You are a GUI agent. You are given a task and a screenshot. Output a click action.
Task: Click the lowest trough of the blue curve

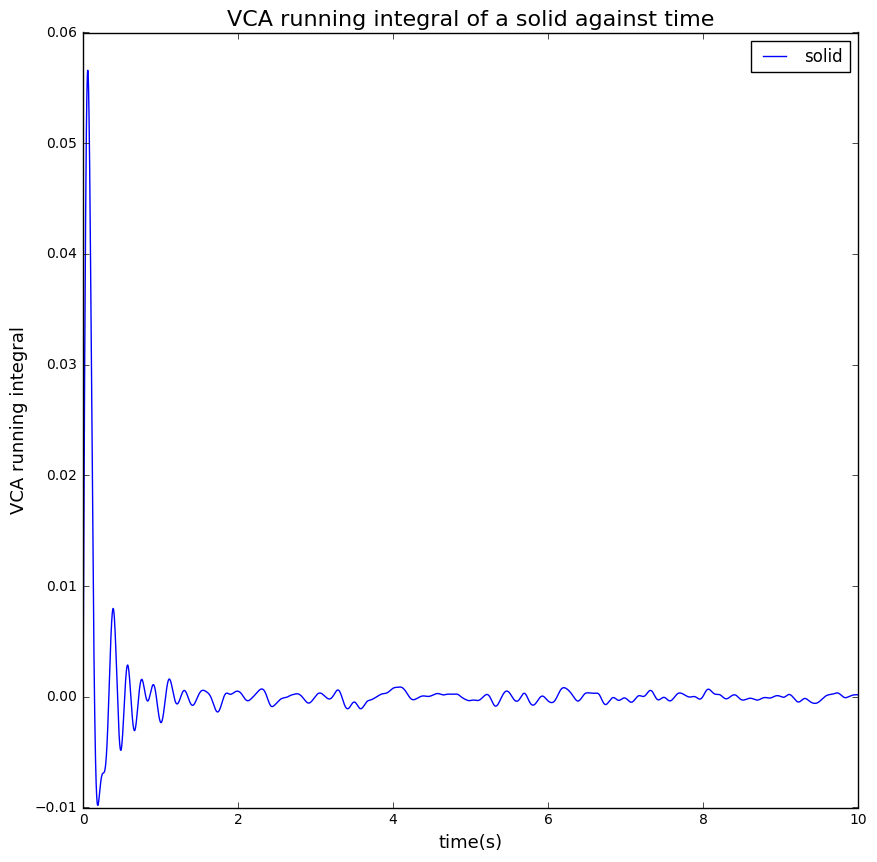[98, 805]
